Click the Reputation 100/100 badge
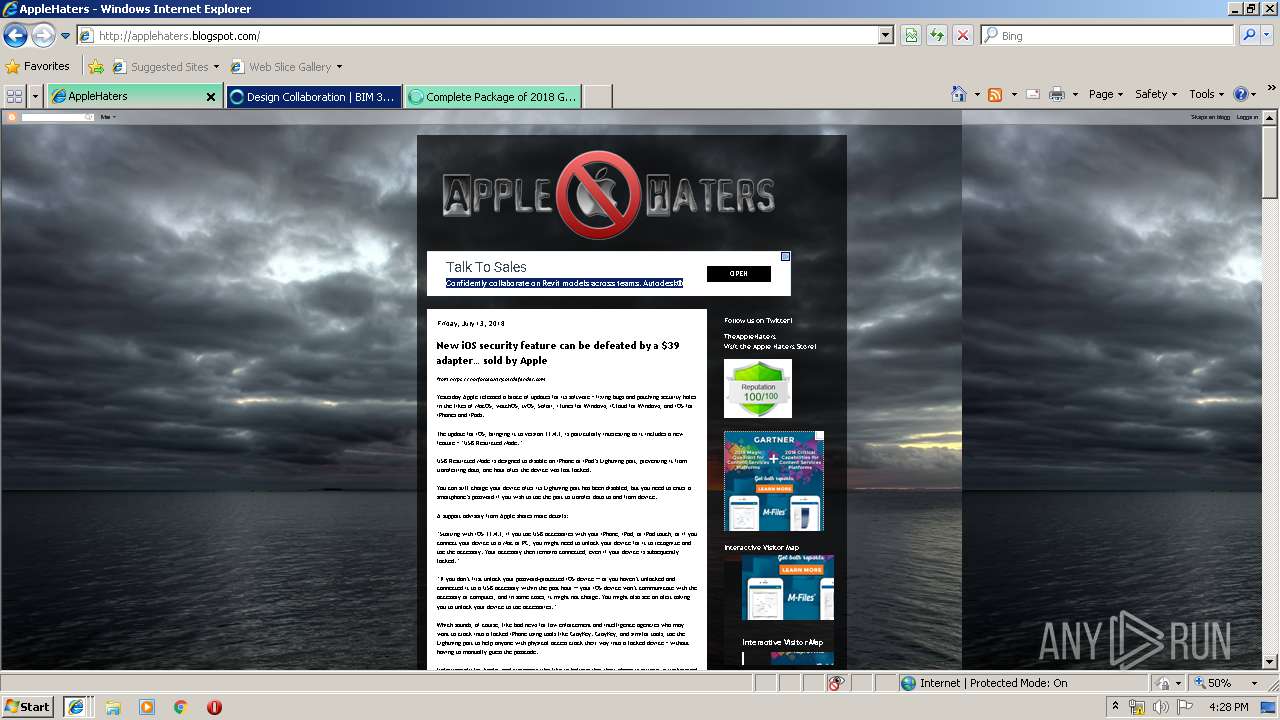 point(758,388)
